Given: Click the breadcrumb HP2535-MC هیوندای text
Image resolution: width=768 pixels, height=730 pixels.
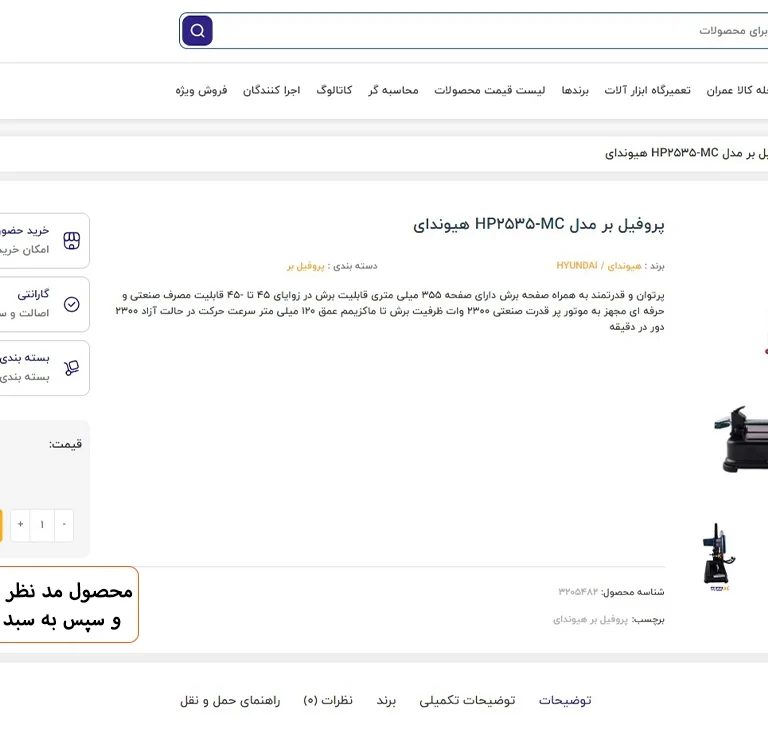Looking at the screenshot, I should click(x=686, y=153).
